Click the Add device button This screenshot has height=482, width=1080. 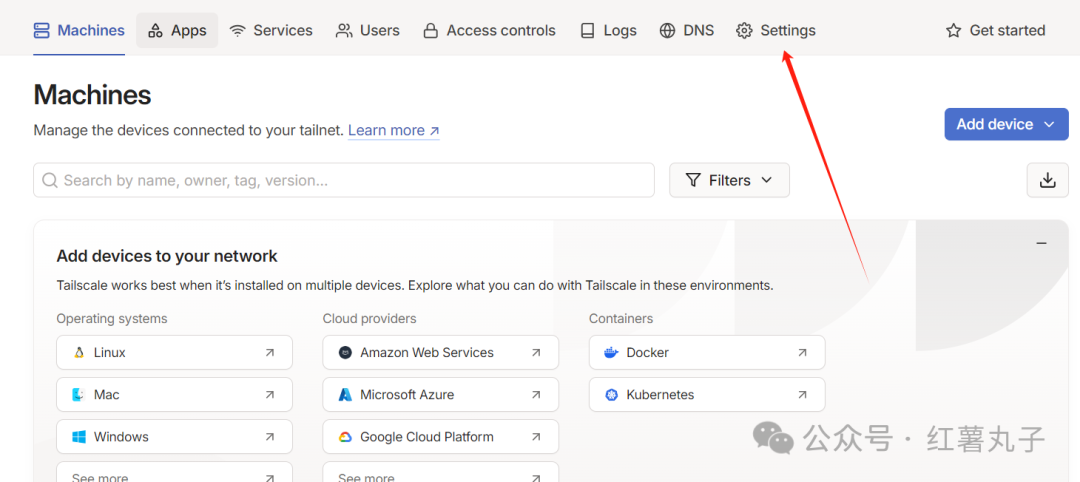pos(1006,124)
